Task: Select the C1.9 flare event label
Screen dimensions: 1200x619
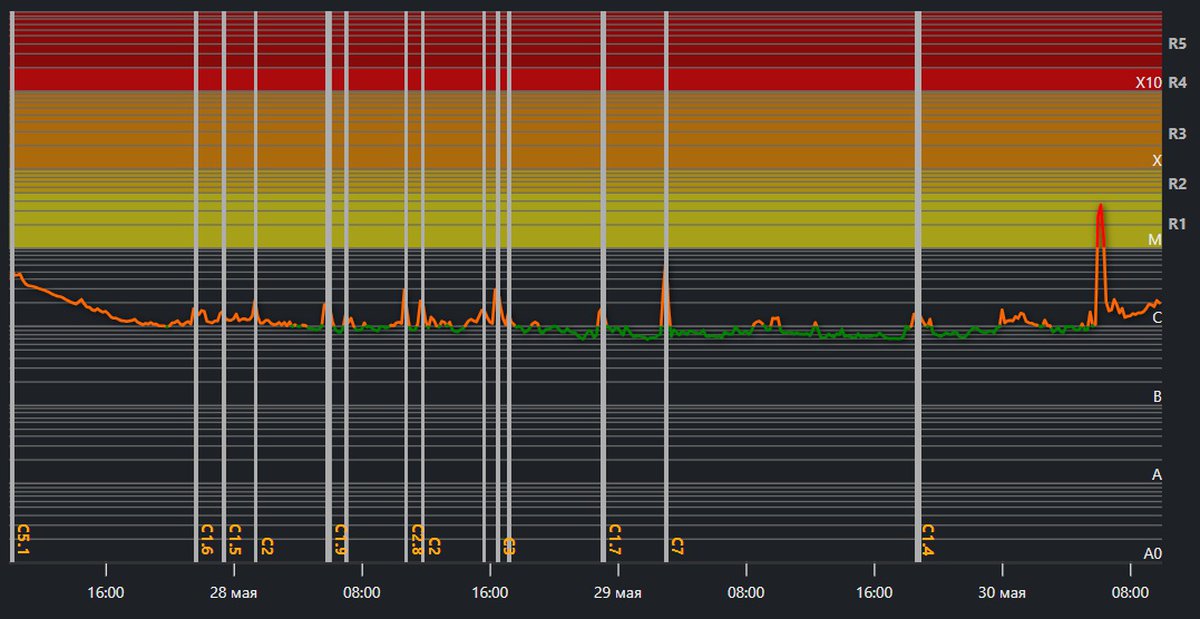Action: tap(340, 540)
